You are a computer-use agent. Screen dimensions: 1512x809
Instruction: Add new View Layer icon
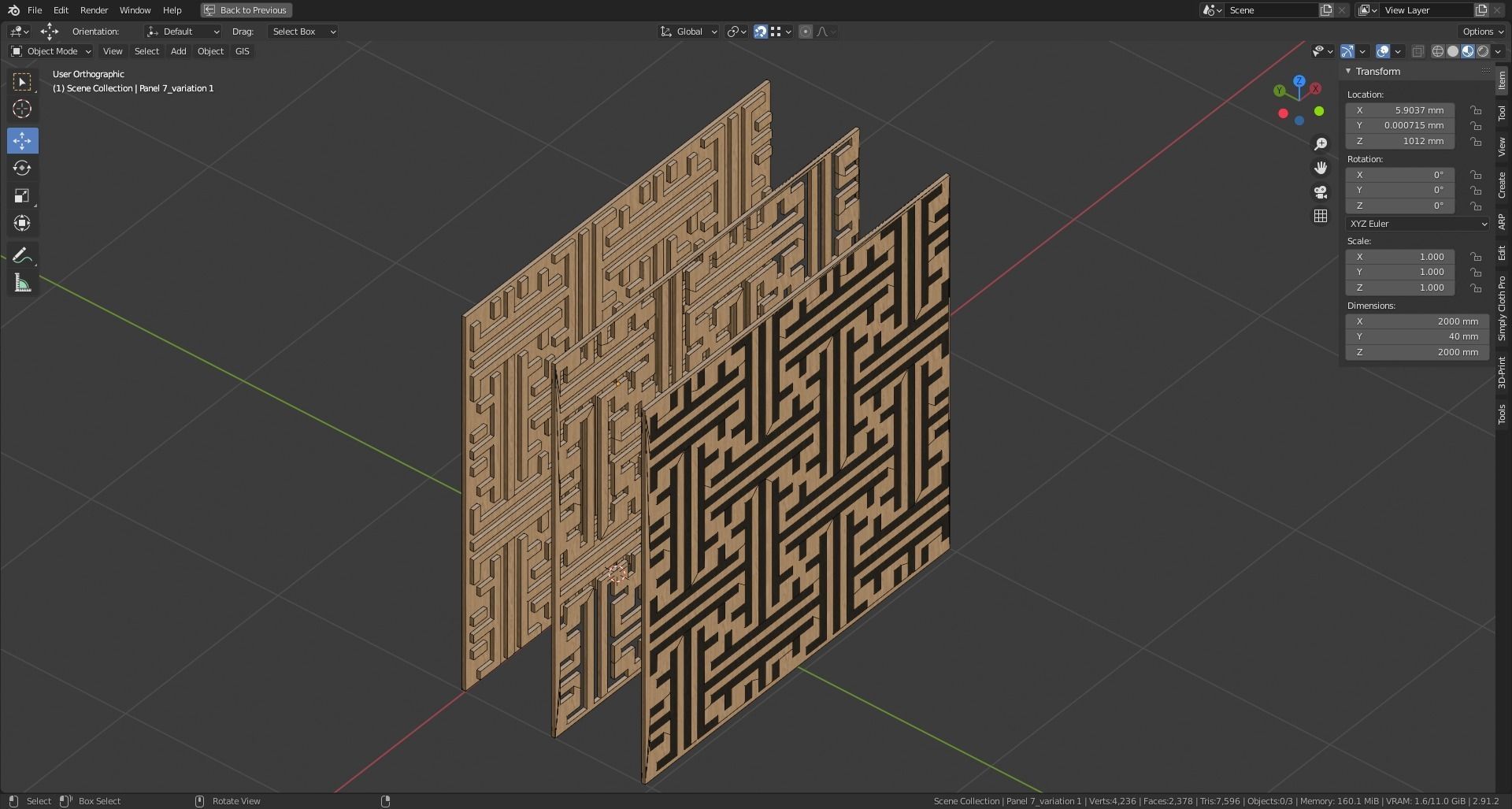point(1481,10)
